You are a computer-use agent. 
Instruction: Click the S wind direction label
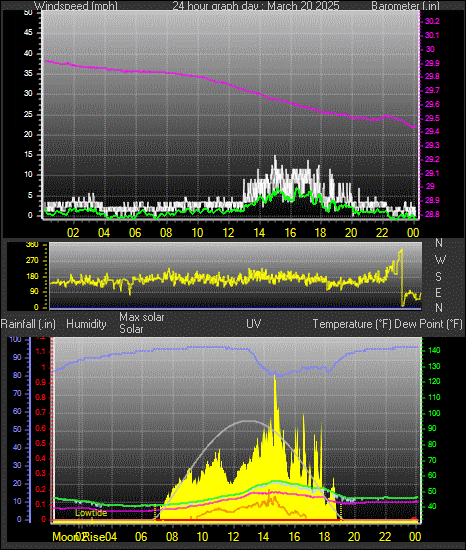[x=438, y=277]
